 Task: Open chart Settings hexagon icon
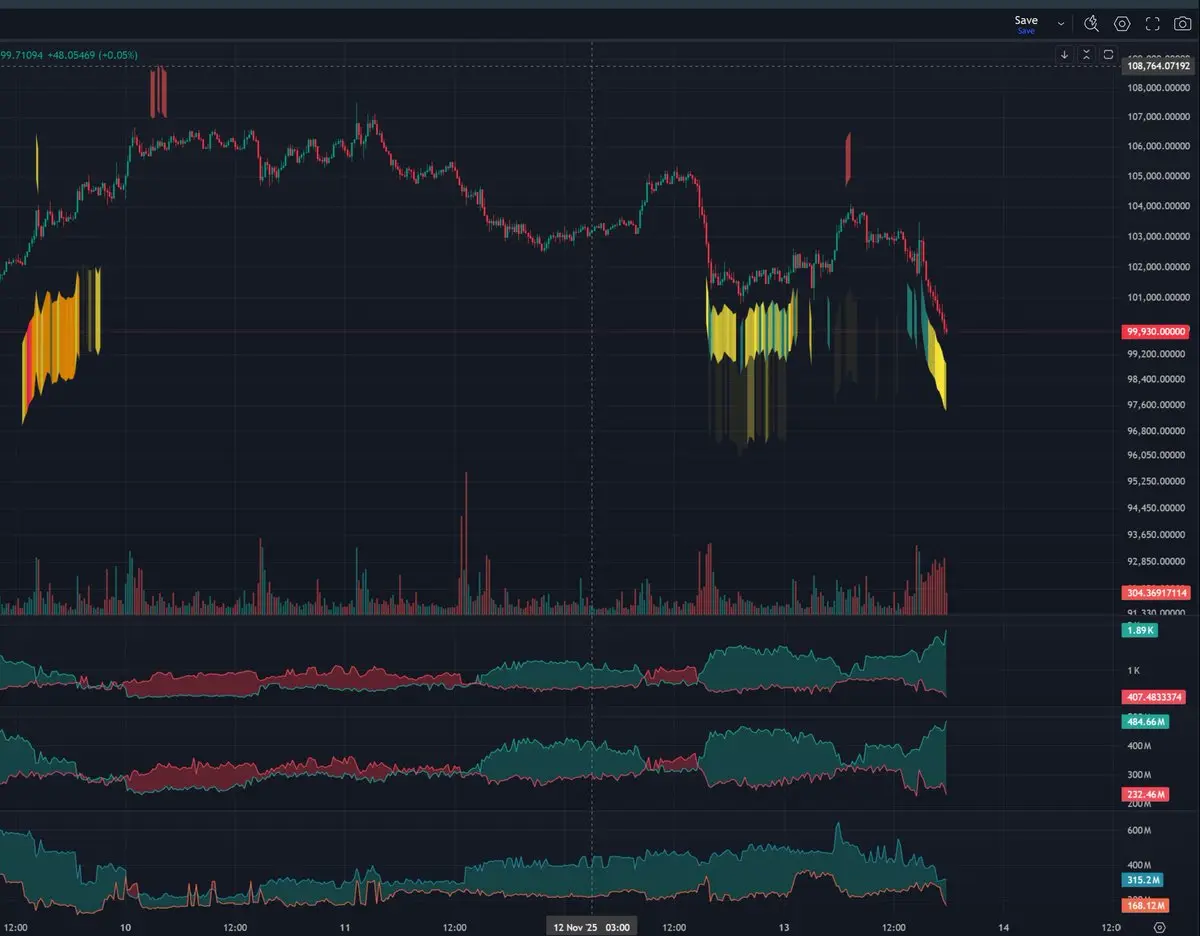point(1122,24)
